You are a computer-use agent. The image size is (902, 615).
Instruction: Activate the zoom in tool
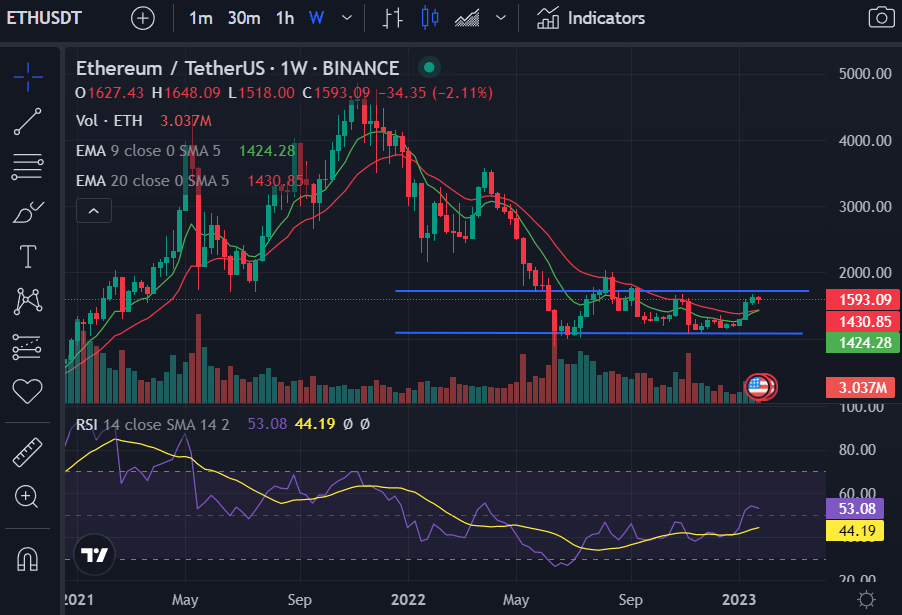[x=26, y=496]
